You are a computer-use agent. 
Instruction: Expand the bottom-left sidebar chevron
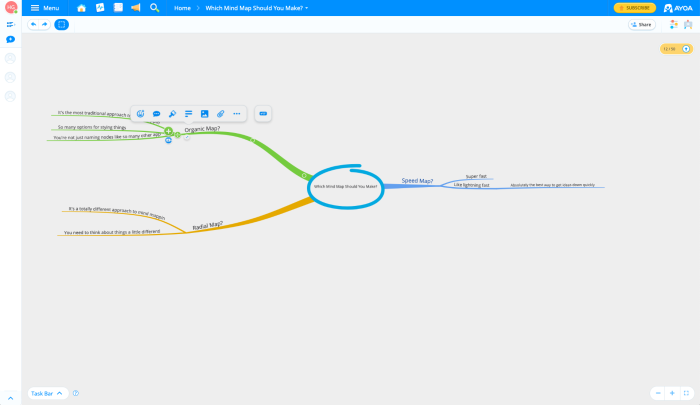tap(11, 398)
